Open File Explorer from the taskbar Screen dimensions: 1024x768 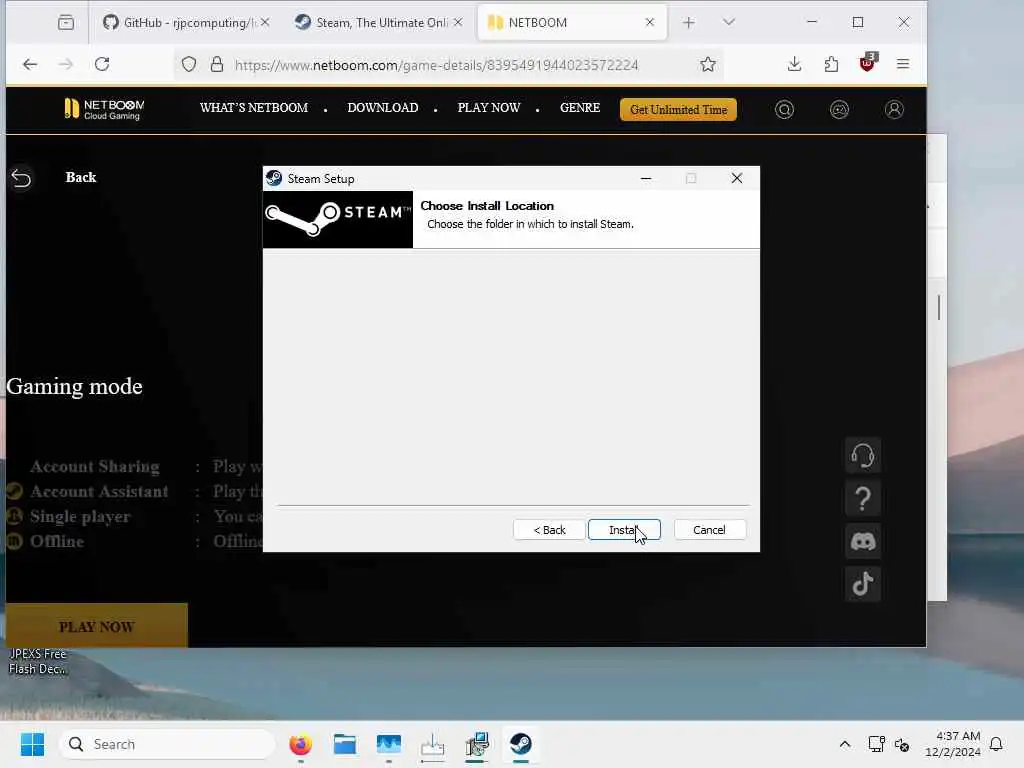344,744
